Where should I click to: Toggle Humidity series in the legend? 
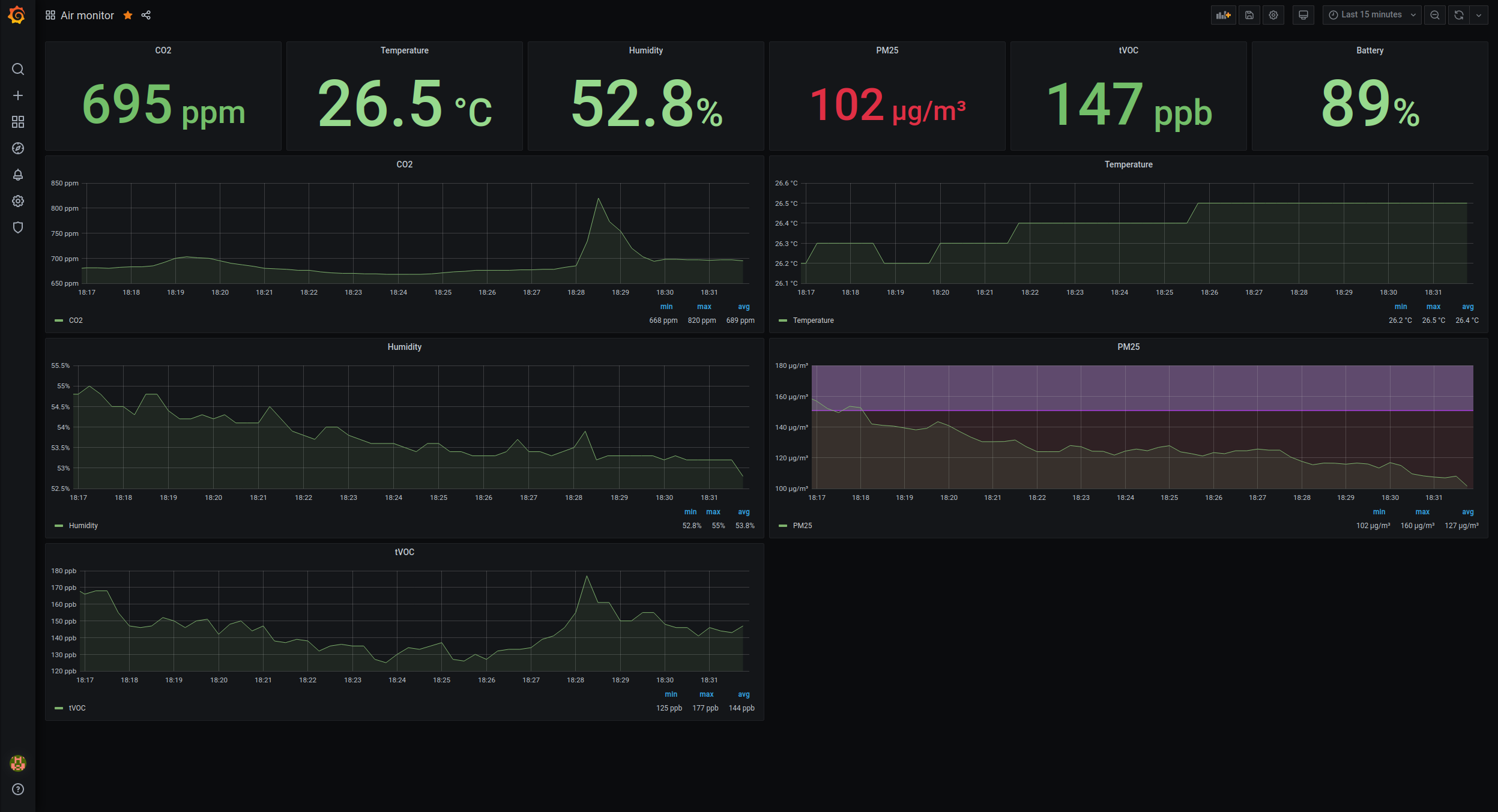tap(83, 526)
